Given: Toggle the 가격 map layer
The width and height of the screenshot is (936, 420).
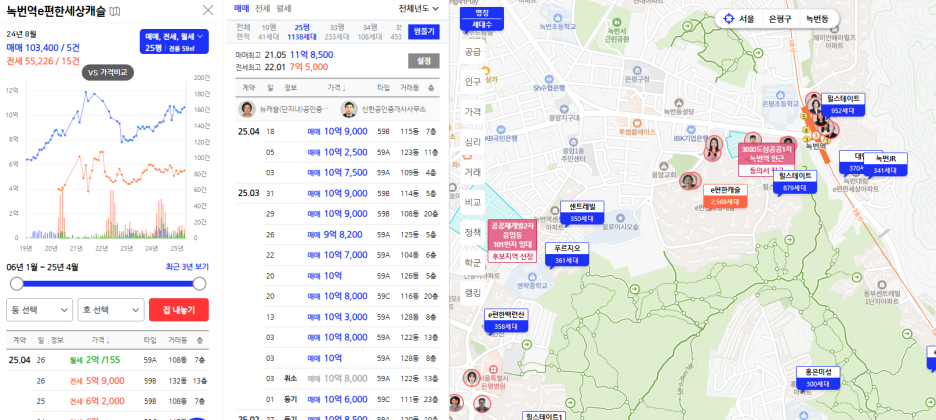Looking at the screenshot, I should 473,112.
